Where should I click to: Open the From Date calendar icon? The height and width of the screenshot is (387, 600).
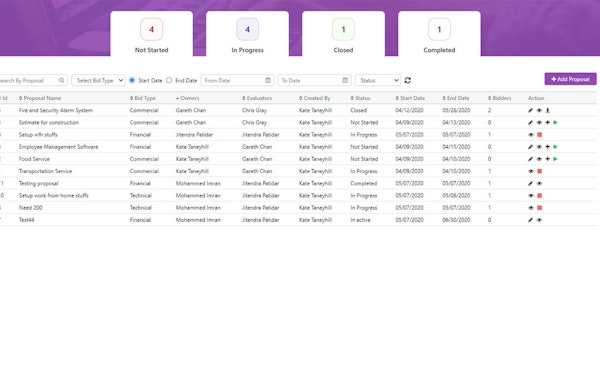268,80
